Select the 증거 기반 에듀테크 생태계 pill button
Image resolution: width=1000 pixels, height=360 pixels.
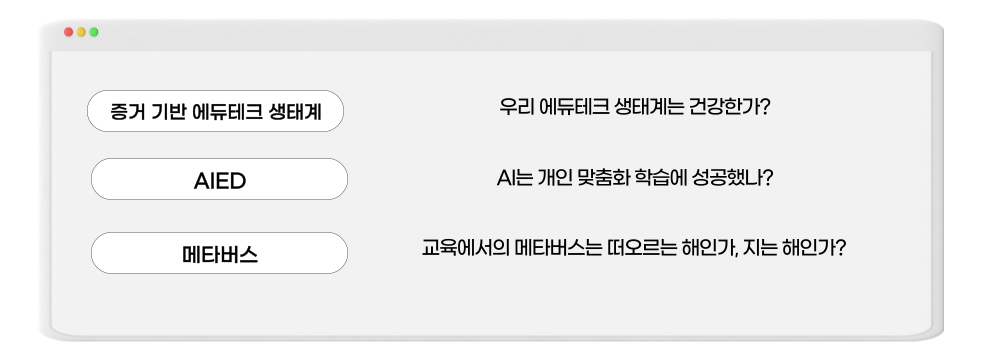point(216,111)
